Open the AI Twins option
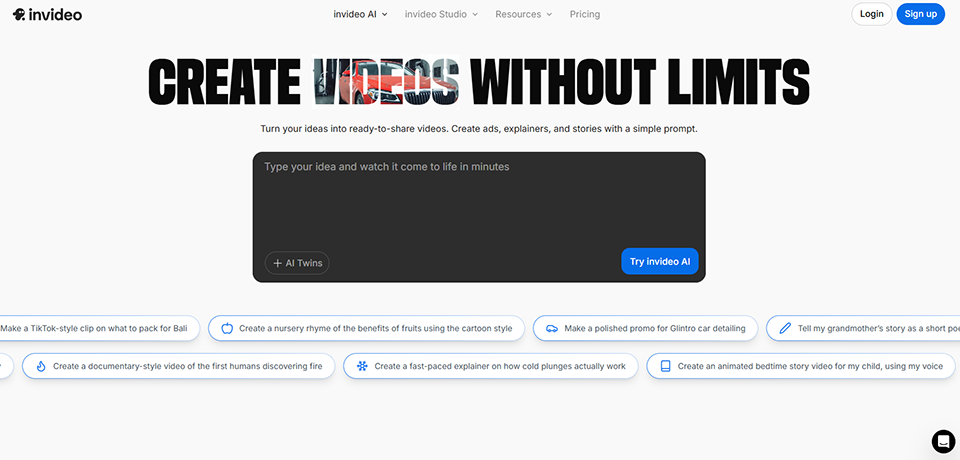The width and height of the screenshot is (960, 460). [297, 263]
